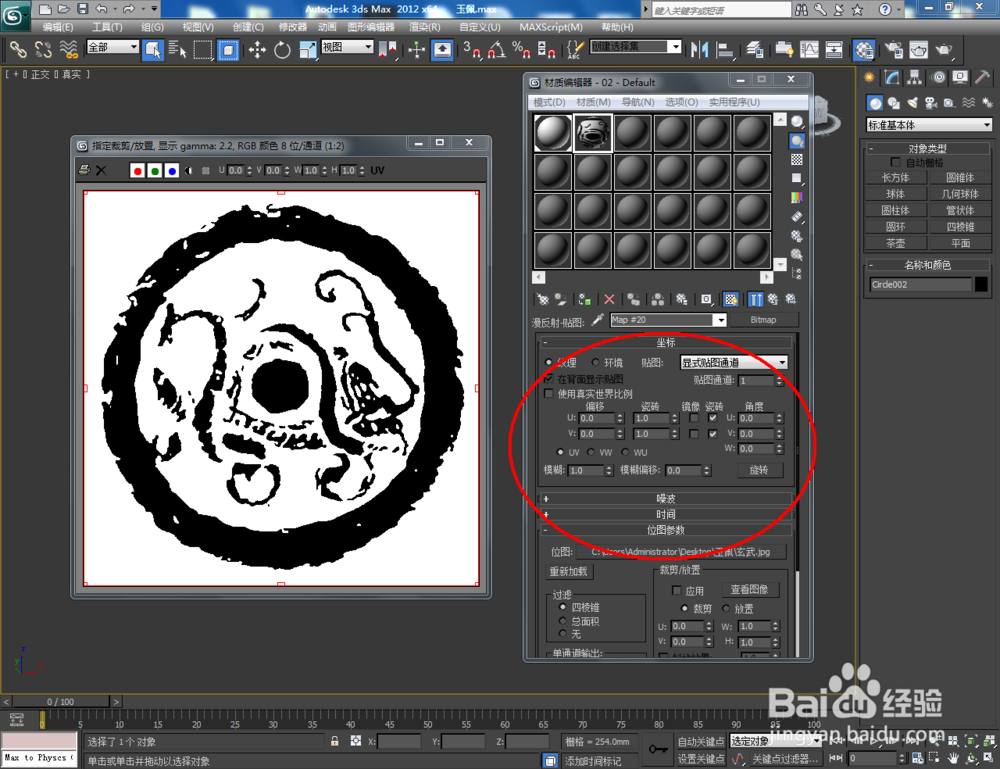Toggle Show Map in Viewport icon
The image size is (1000, 769).
click(731, 299)
